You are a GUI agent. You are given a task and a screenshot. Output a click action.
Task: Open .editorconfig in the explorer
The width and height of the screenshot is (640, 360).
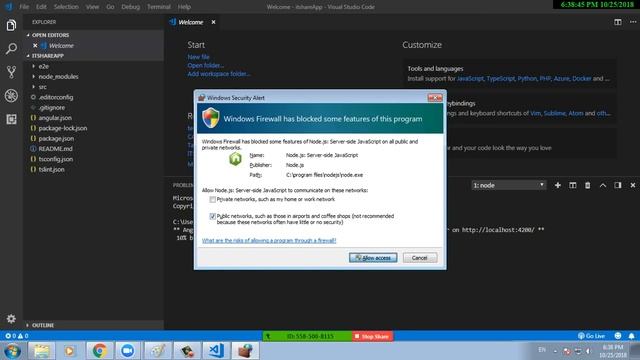point(56,97)
